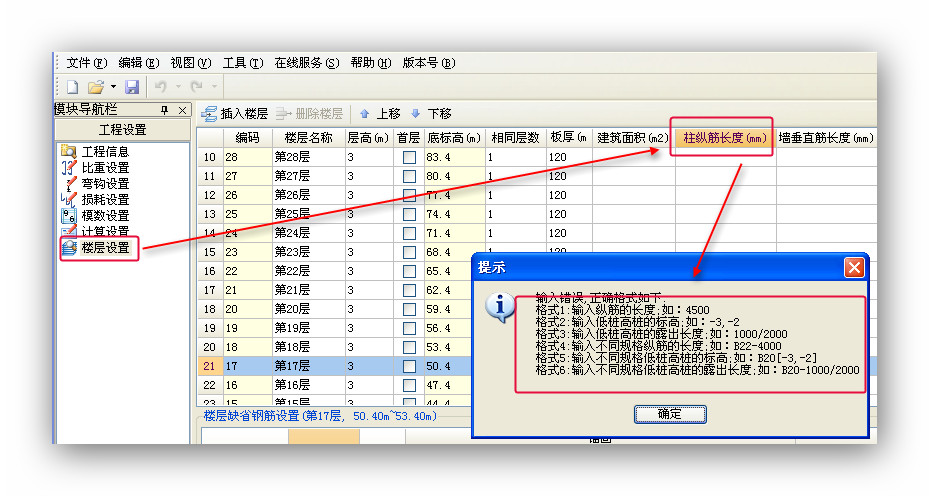Click 删除楼层 toolbar button

click(309, 113)
